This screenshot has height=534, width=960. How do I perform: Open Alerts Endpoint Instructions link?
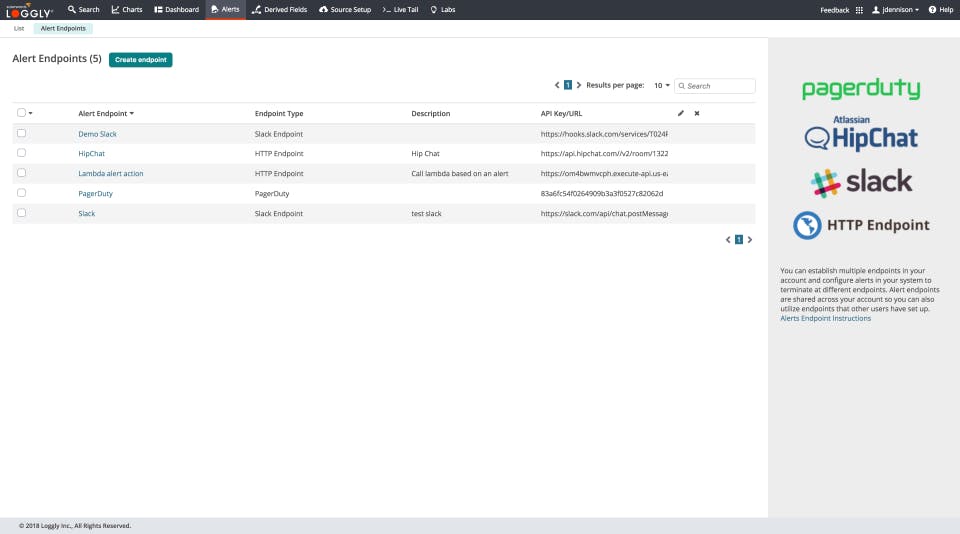pyautogui.click(x=825, y=318)
